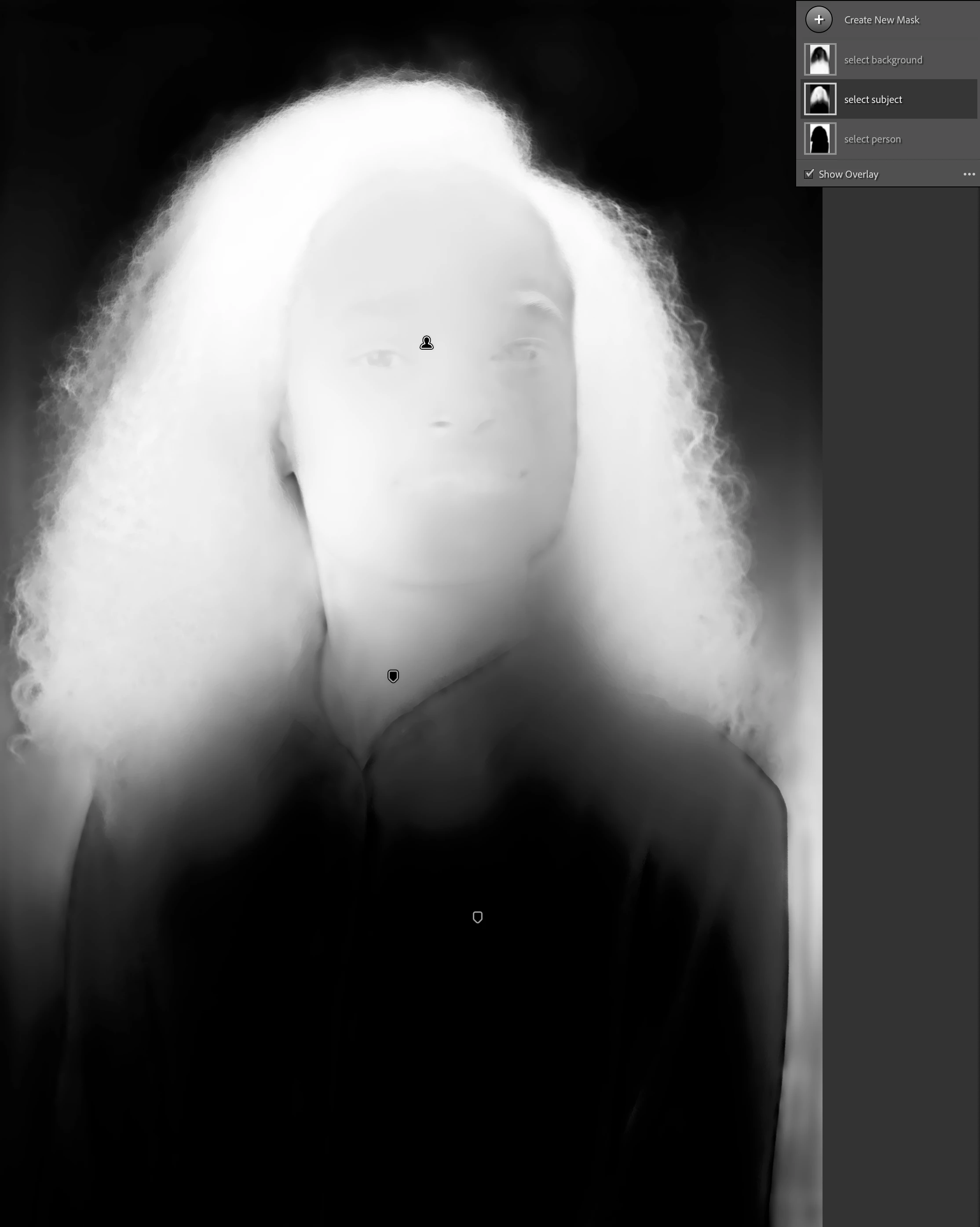The height and width of the screenshot is (1227, 980).
Task: Click the select background mask thumbnail
Action: (819, 59)
